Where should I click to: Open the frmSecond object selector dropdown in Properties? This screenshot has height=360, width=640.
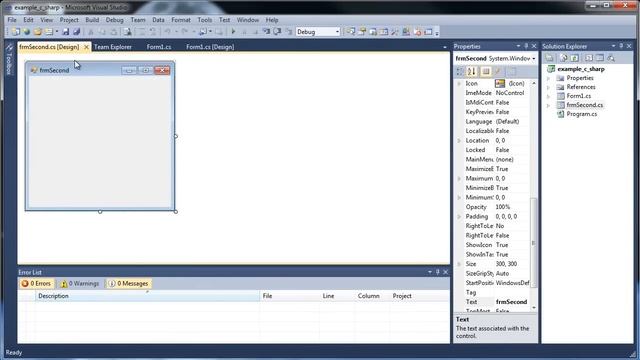tap(533, 58)
